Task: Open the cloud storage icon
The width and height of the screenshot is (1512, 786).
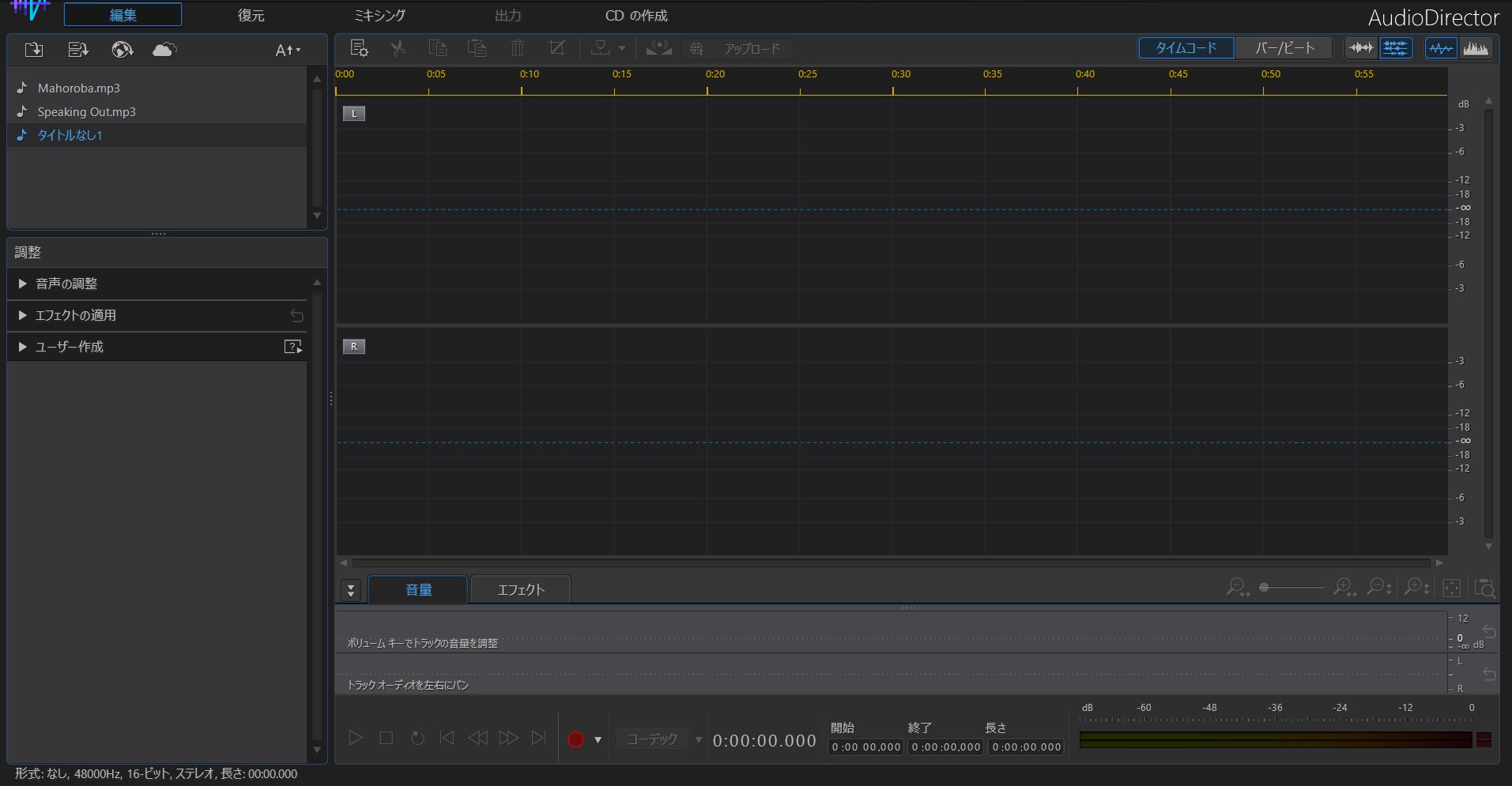Action: (x=163, y=50)
